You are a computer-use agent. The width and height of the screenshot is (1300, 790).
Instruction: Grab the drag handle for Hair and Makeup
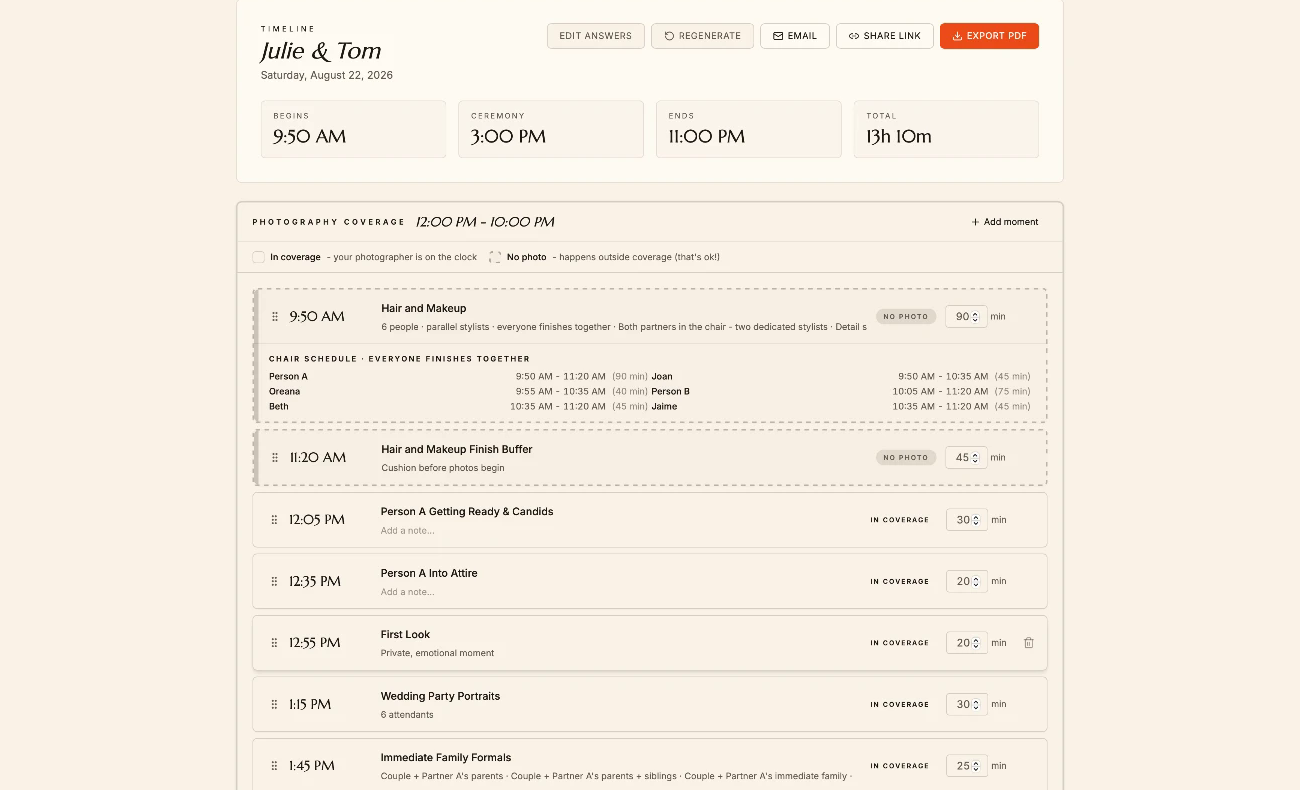coord(275,317)
